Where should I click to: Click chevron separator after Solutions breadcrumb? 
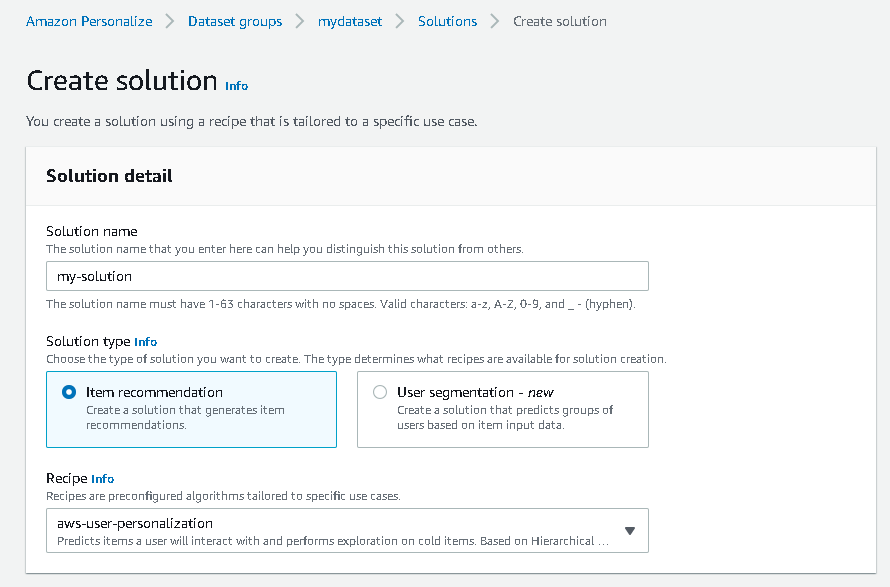click(x=495, y=22)
